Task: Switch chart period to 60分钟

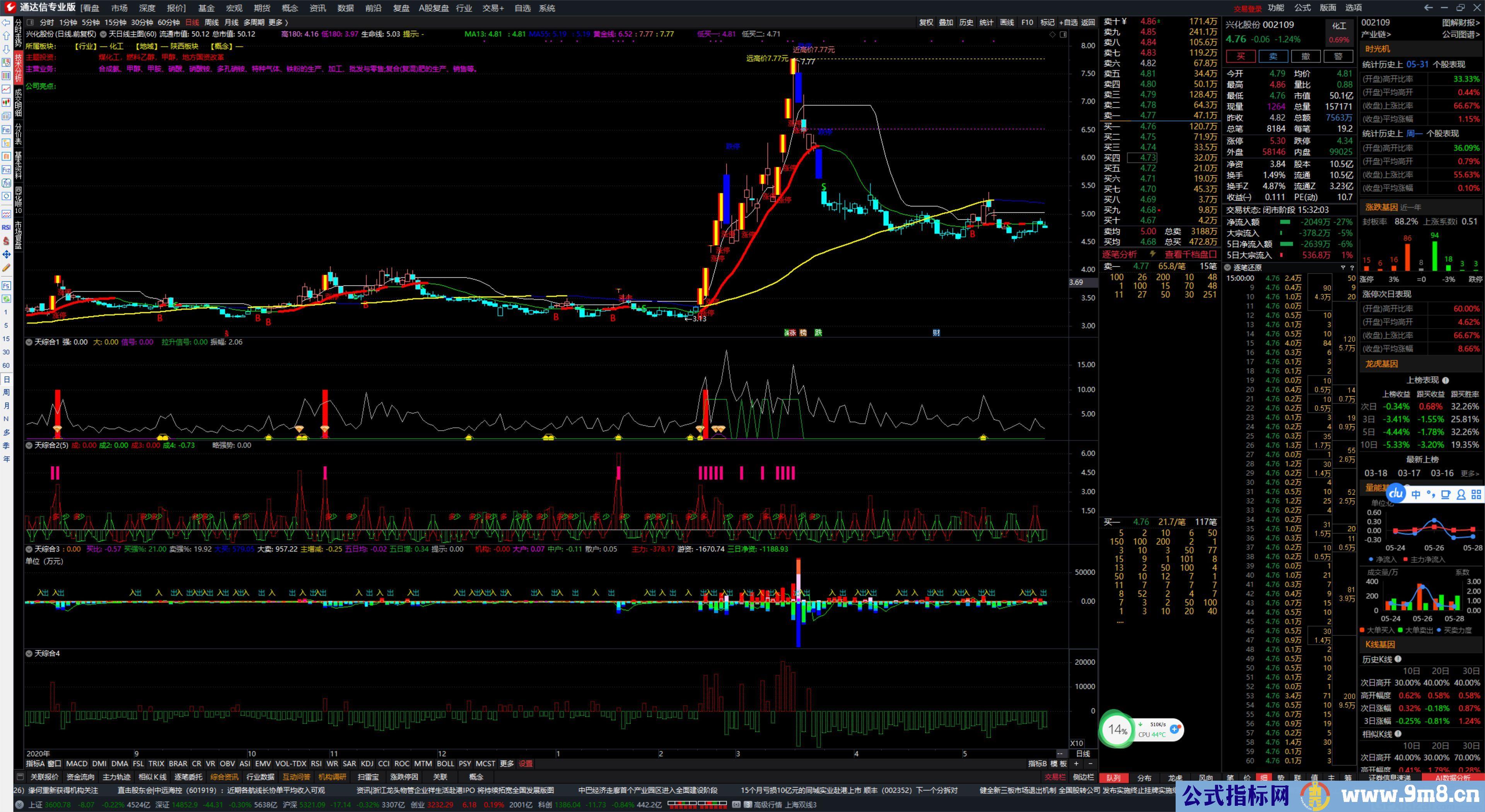Action: click(169, 22)
